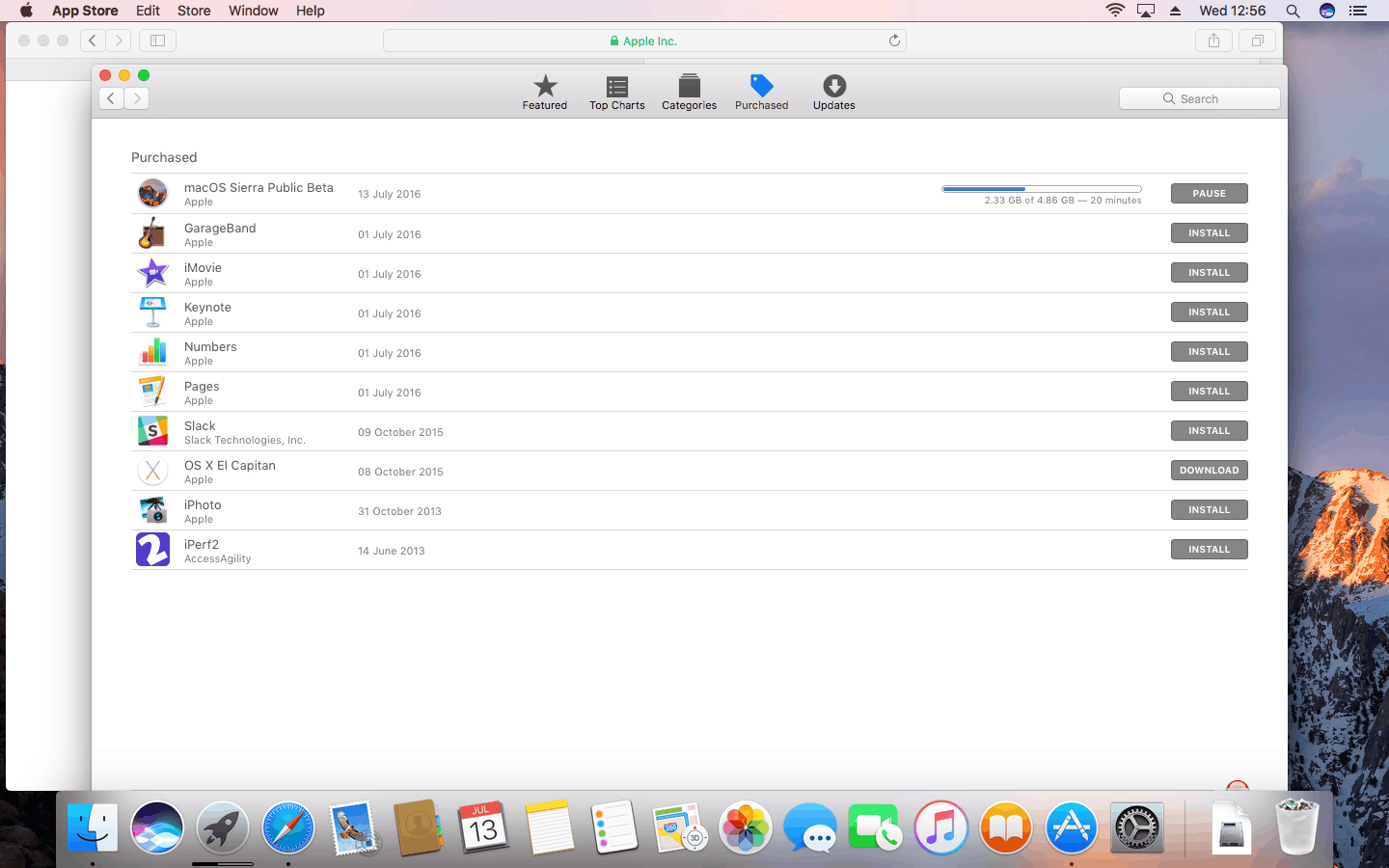
Task: Open Safari from the Dock
Action: 288,828
